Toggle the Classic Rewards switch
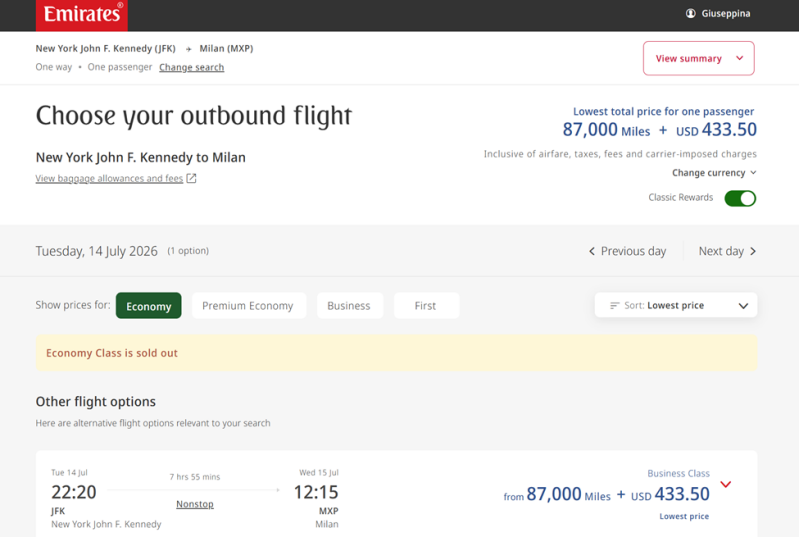The width and height of the screenshot is (799, 537). 740,198
